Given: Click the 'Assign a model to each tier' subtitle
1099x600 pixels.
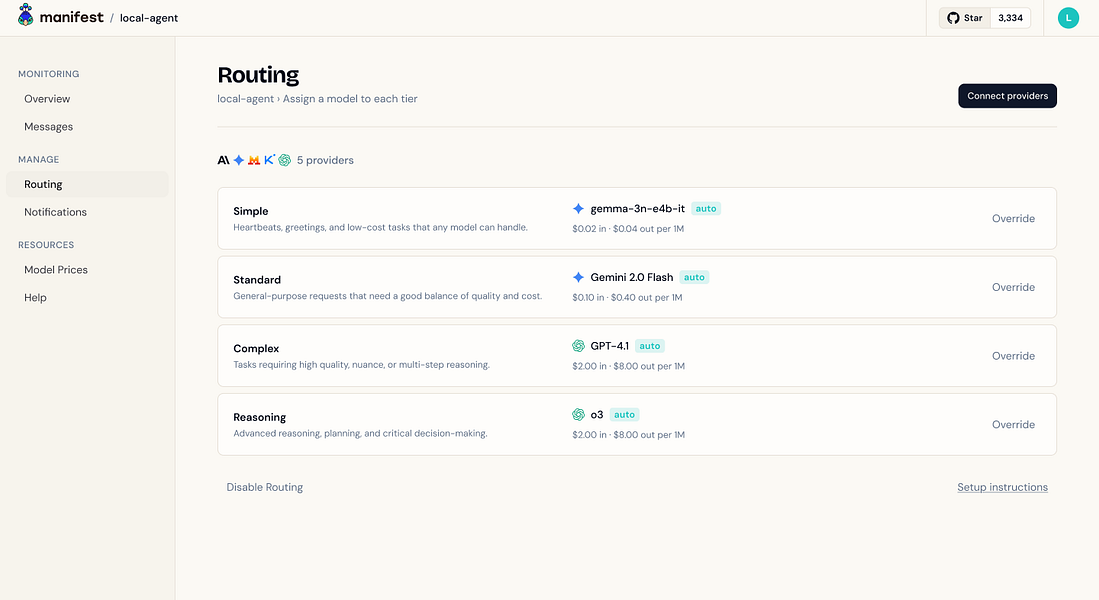Looking at the screenshot, I should (x=350, y=99).
